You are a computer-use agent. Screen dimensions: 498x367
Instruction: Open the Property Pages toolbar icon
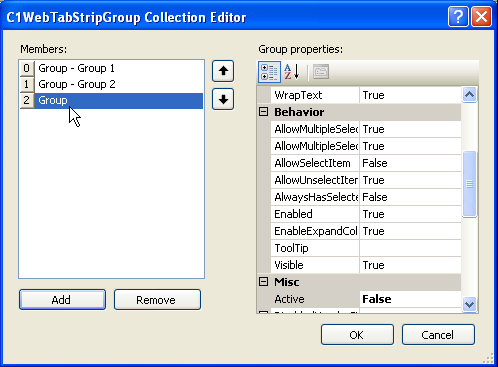pyautogui.click(x=321, y=72)
